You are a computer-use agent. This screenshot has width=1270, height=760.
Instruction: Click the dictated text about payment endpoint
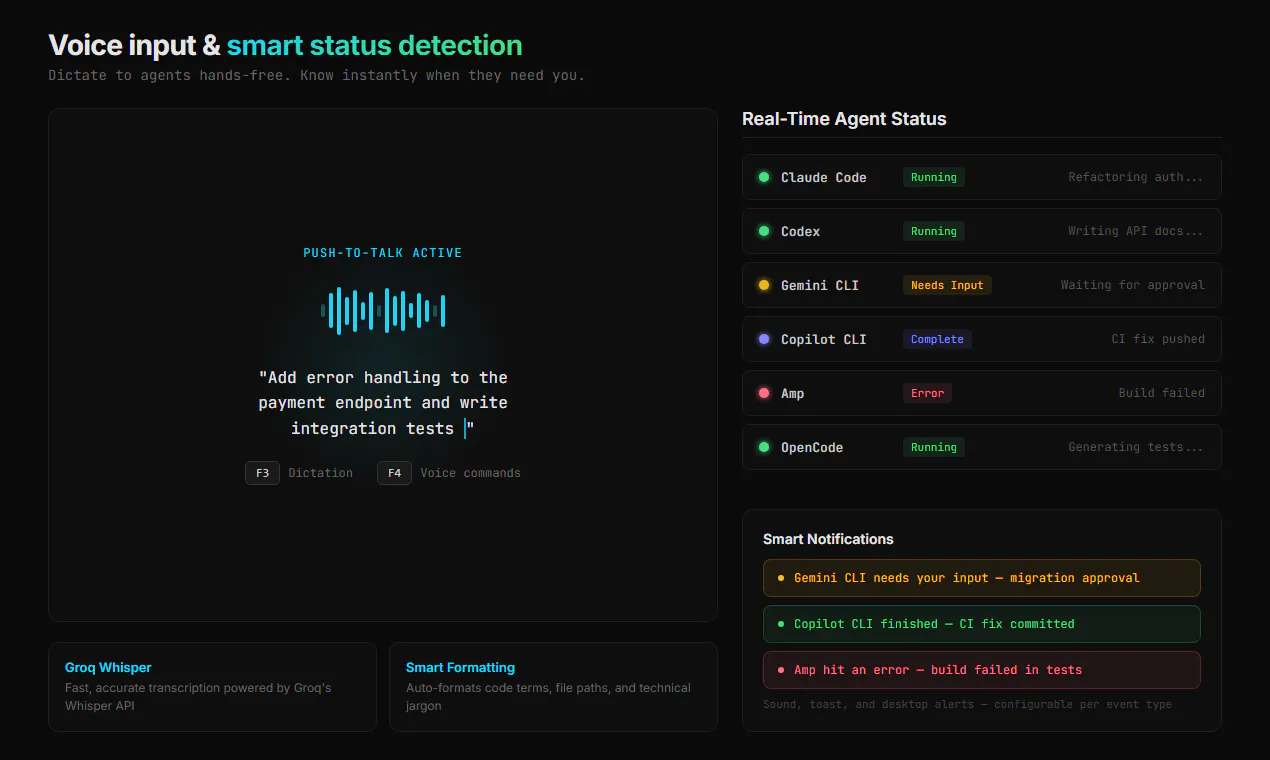tap(383, 403)
